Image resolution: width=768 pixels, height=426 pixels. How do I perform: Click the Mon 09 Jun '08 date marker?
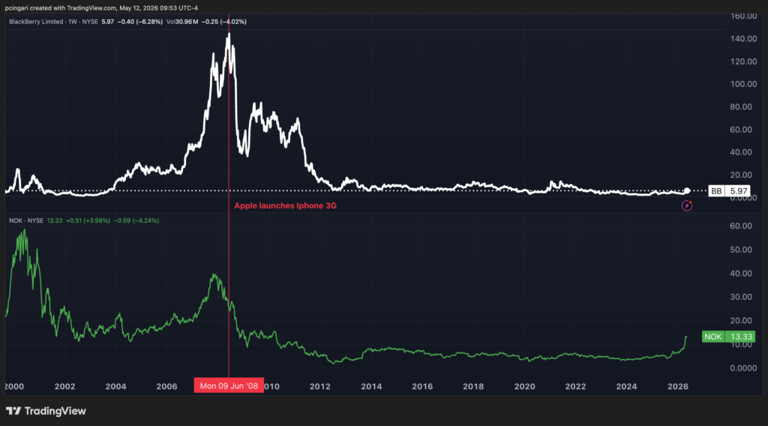pos(229,386)
